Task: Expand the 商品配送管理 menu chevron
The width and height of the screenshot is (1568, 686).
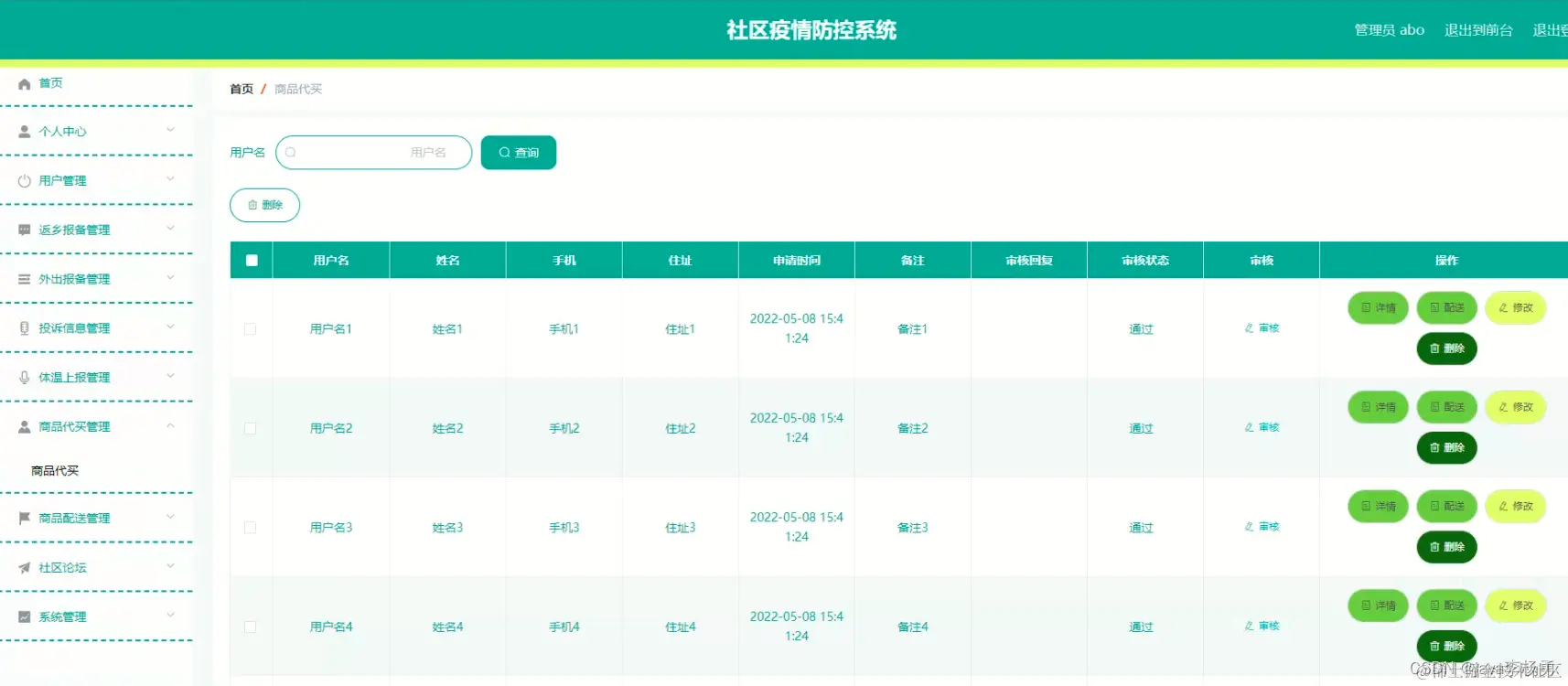Action: tap(170, 517)
